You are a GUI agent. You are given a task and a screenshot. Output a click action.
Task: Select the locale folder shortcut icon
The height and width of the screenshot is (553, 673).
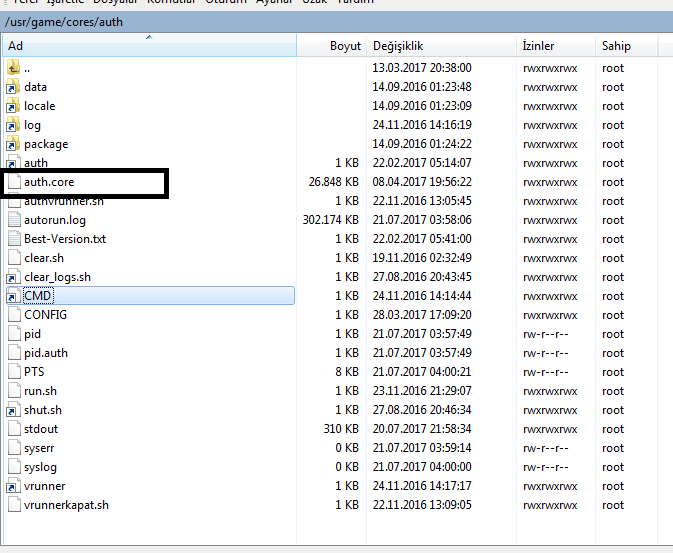[x=13, y=106]
